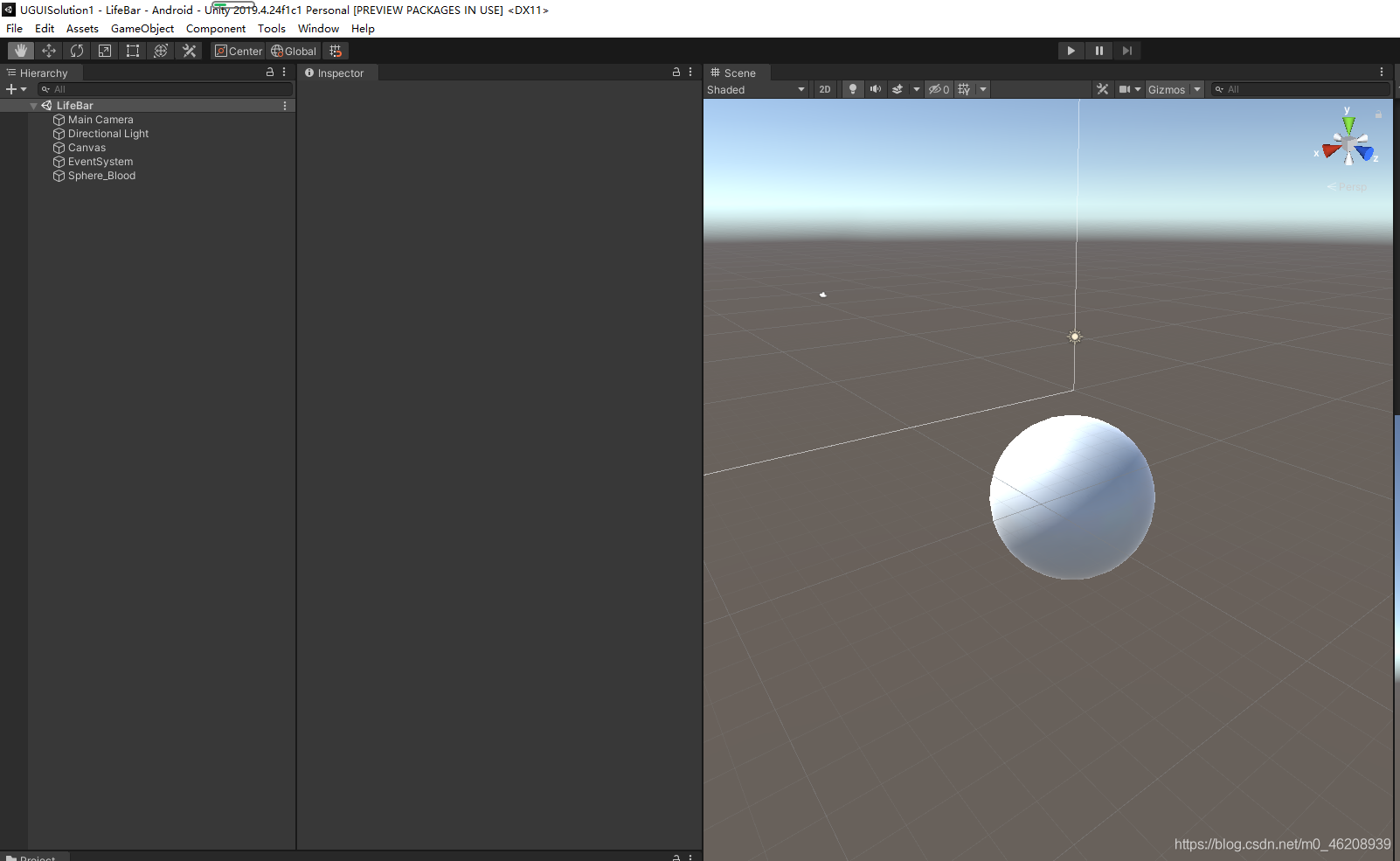Open Window menu
Screen dimensions: 1400x861
coord(318,28)
